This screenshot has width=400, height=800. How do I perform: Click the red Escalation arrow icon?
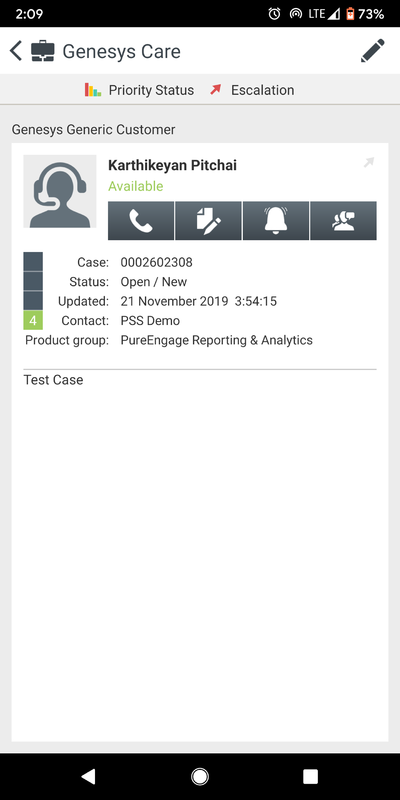coord(216,90)
